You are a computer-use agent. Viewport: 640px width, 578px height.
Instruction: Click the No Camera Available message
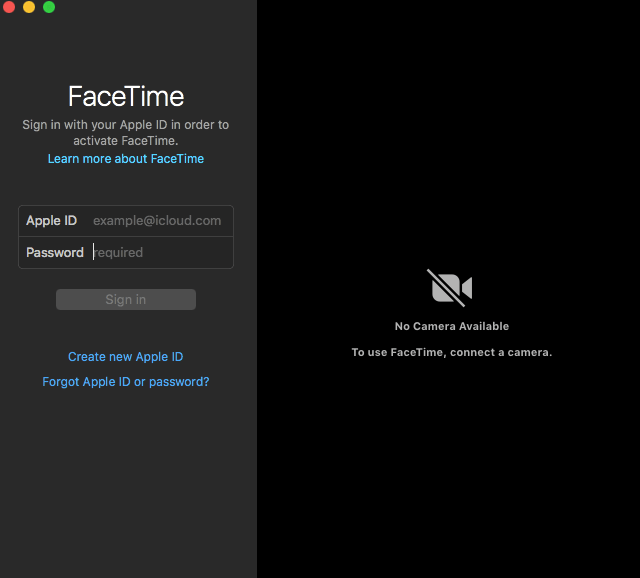coord(452,326)
